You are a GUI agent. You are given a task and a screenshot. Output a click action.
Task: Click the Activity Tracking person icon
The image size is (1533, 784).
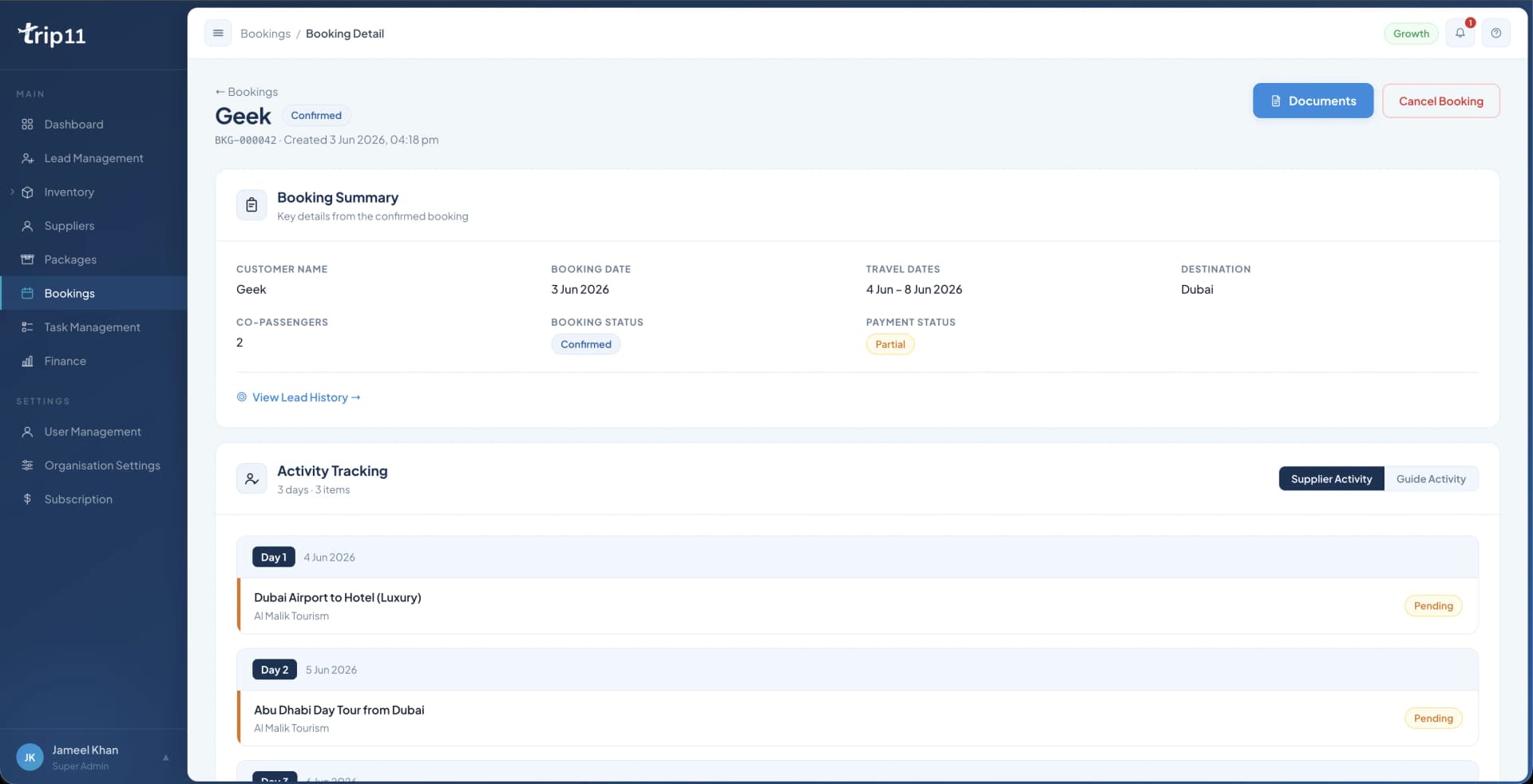coord(252,479)
